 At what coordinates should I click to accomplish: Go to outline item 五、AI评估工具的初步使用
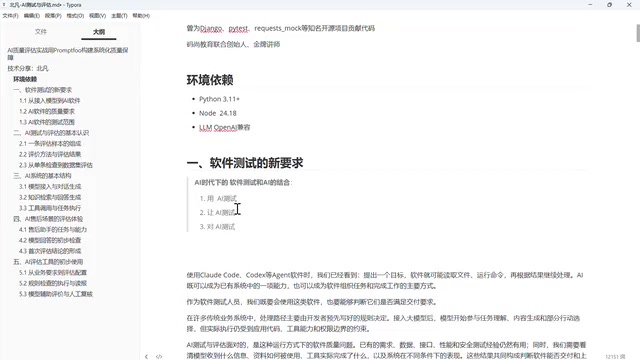pyautogui.click(x=48, y=261)
